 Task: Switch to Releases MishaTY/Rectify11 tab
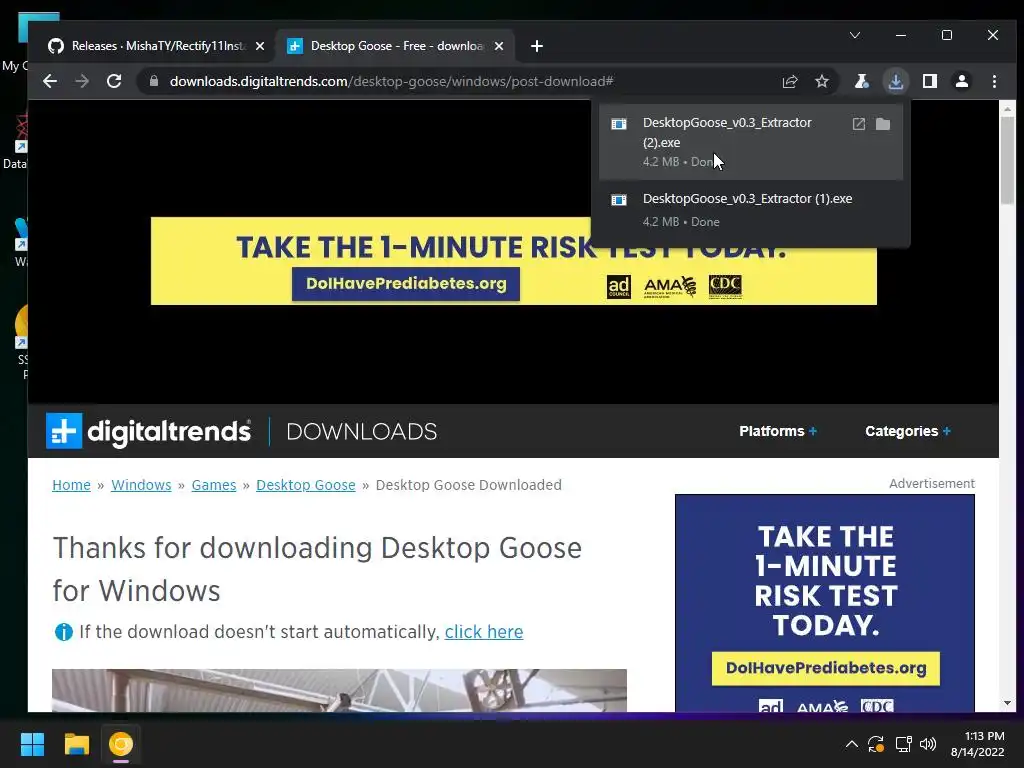[157, 46]
